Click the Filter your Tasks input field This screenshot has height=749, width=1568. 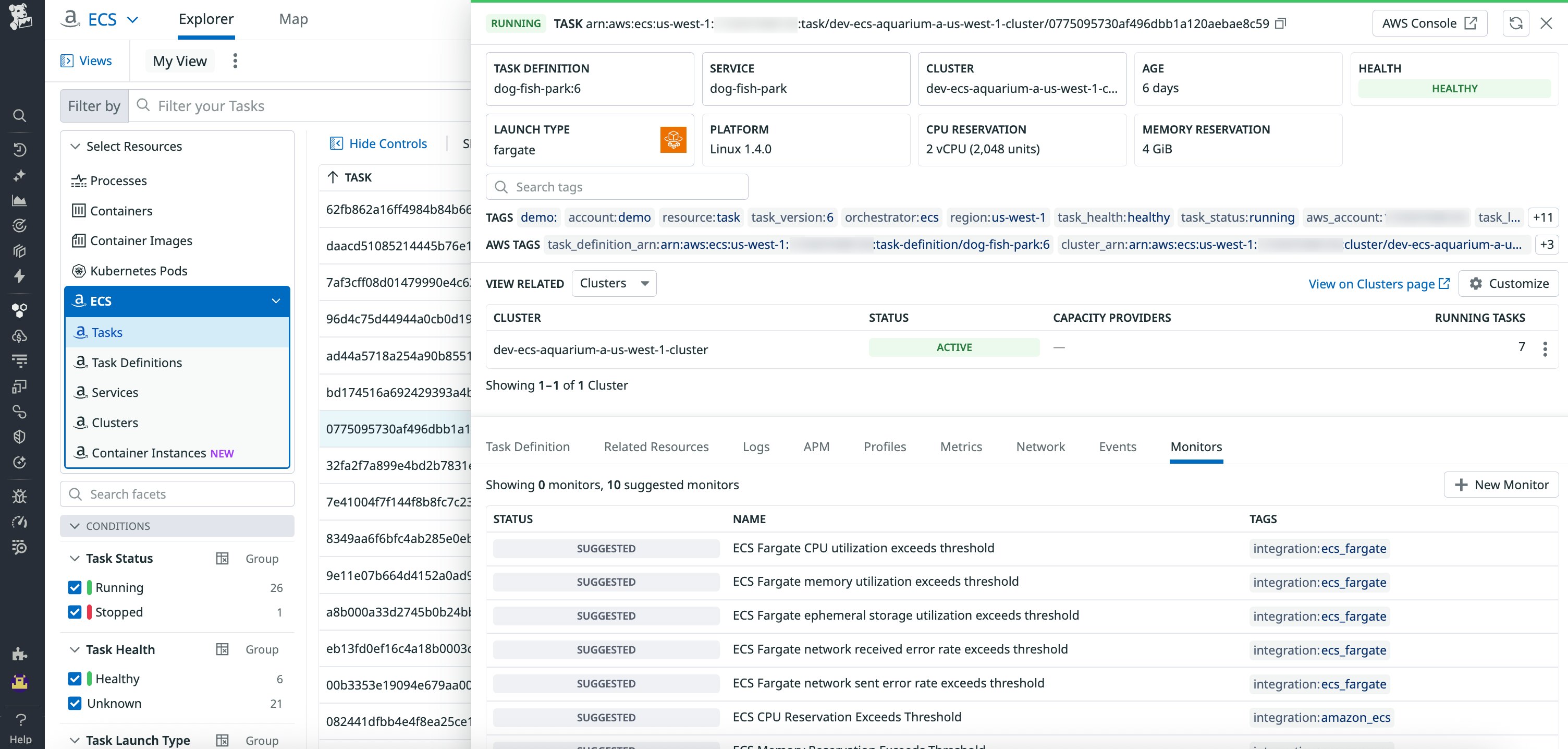click(274, 105)
